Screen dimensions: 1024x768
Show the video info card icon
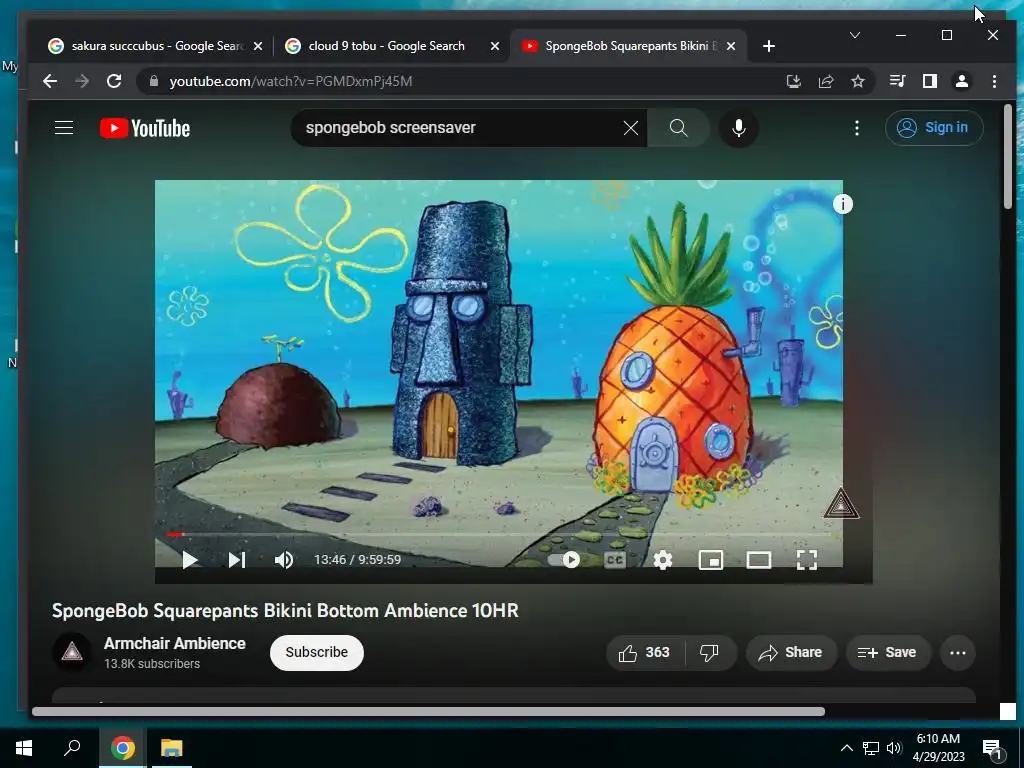[x=842, y=204]
